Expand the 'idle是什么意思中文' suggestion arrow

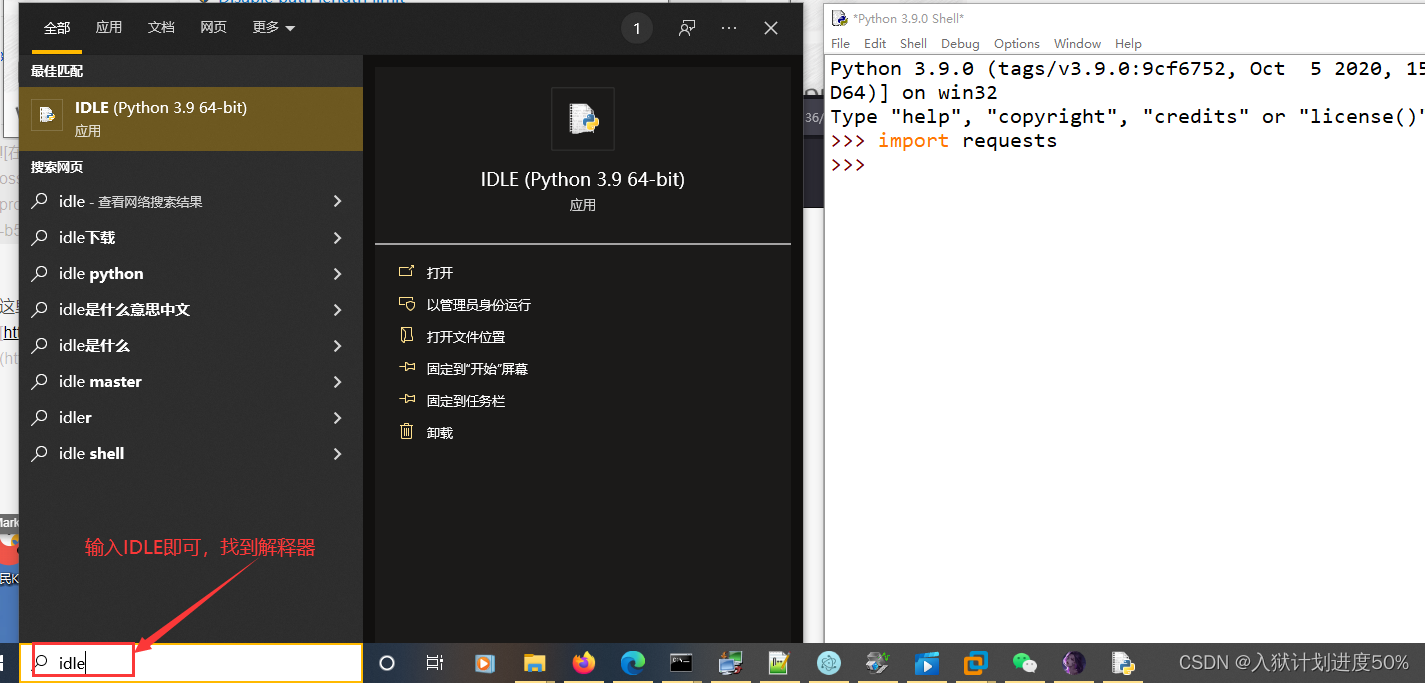click(337, 310)
